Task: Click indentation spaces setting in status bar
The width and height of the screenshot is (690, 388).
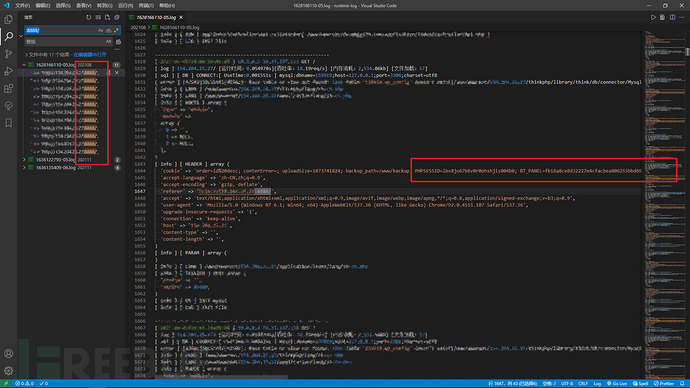Action: coord(548,384)
